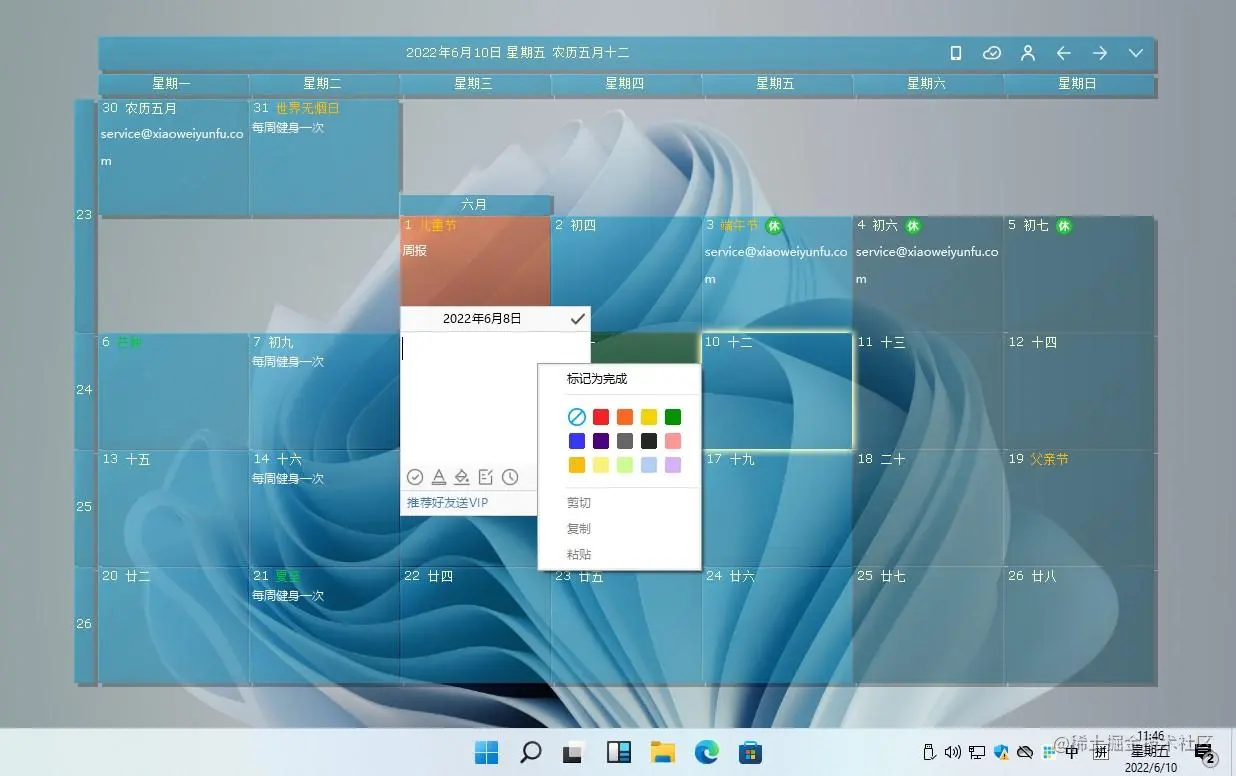Pick the black color swatch

[x=649, y=441]
